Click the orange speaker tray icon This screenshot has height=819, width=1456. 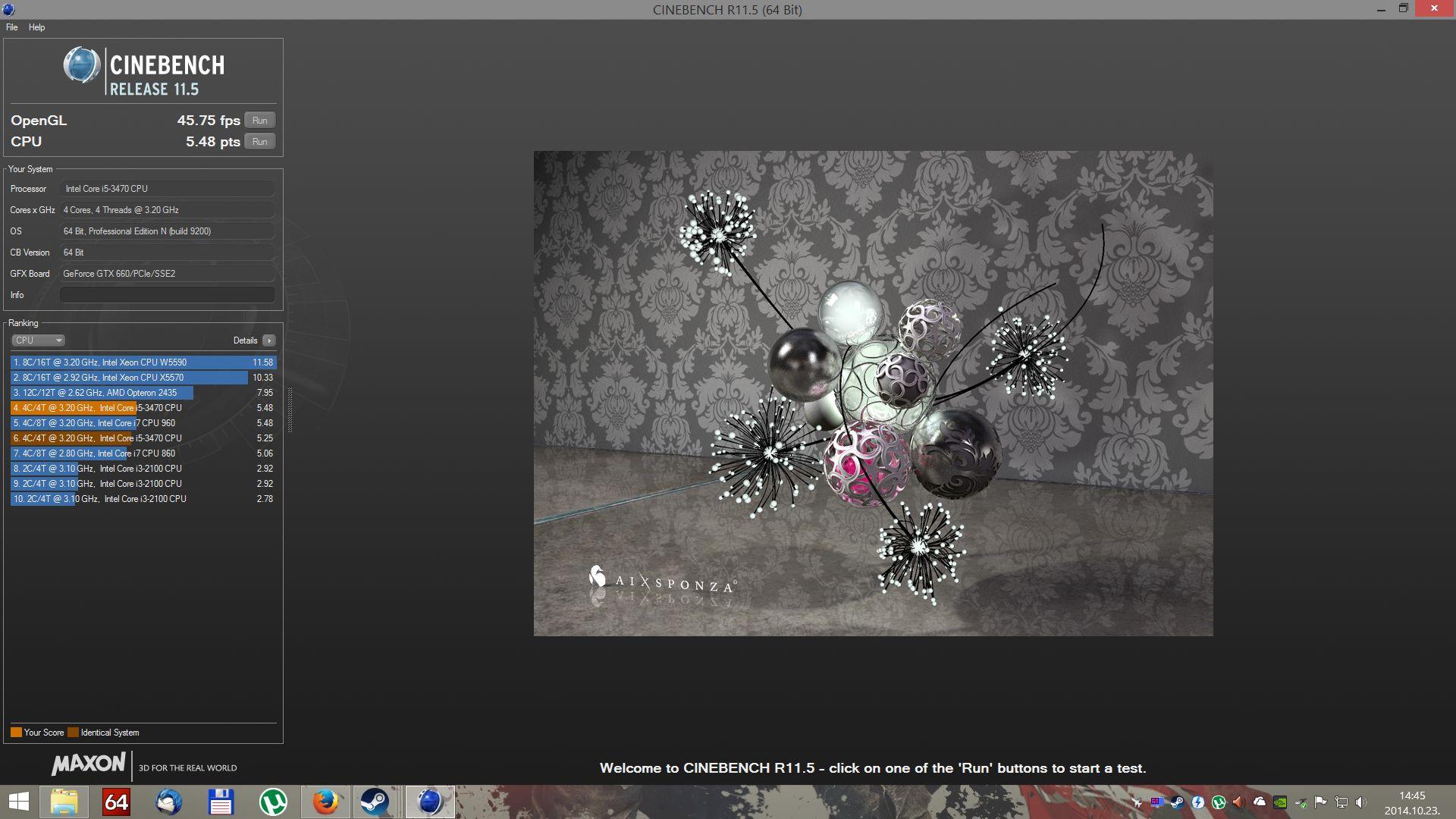(1238, 802)
